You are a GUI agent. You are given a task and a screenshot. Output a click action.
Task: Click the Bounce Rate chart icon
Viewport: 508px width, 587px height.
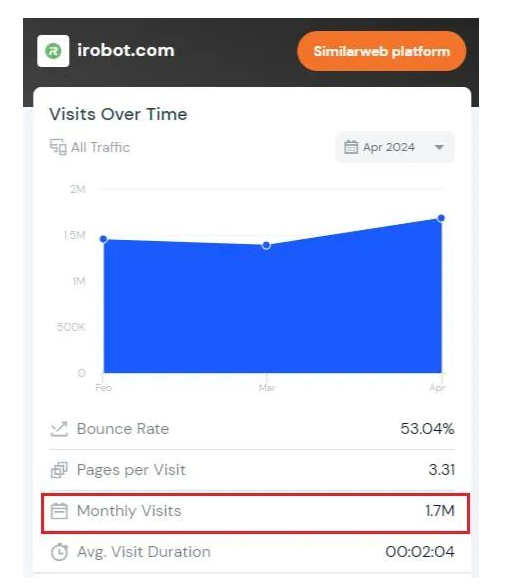59,429
